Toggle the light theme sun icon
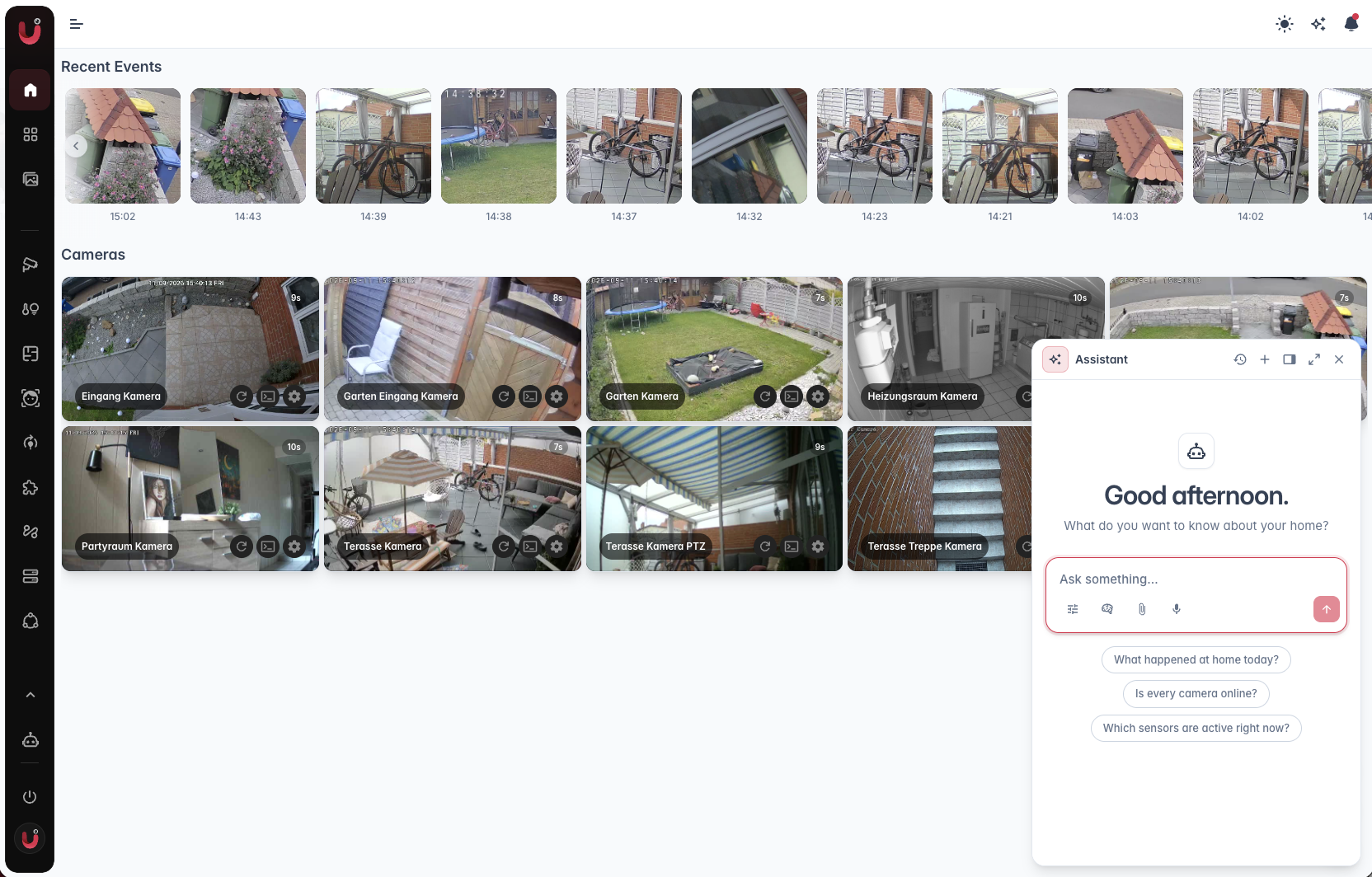The image size is (1372, 877). tap(1285, 24)
